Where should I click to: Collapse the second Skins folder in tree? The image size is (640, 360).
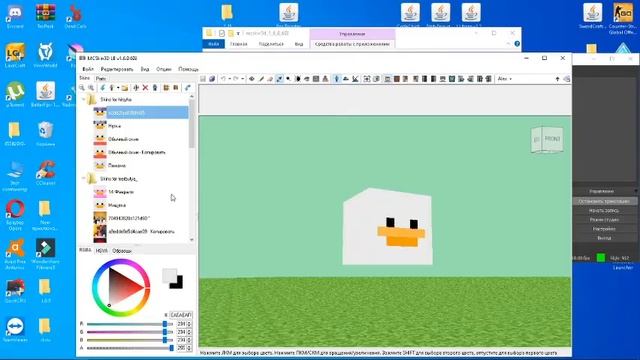[84, 178]
